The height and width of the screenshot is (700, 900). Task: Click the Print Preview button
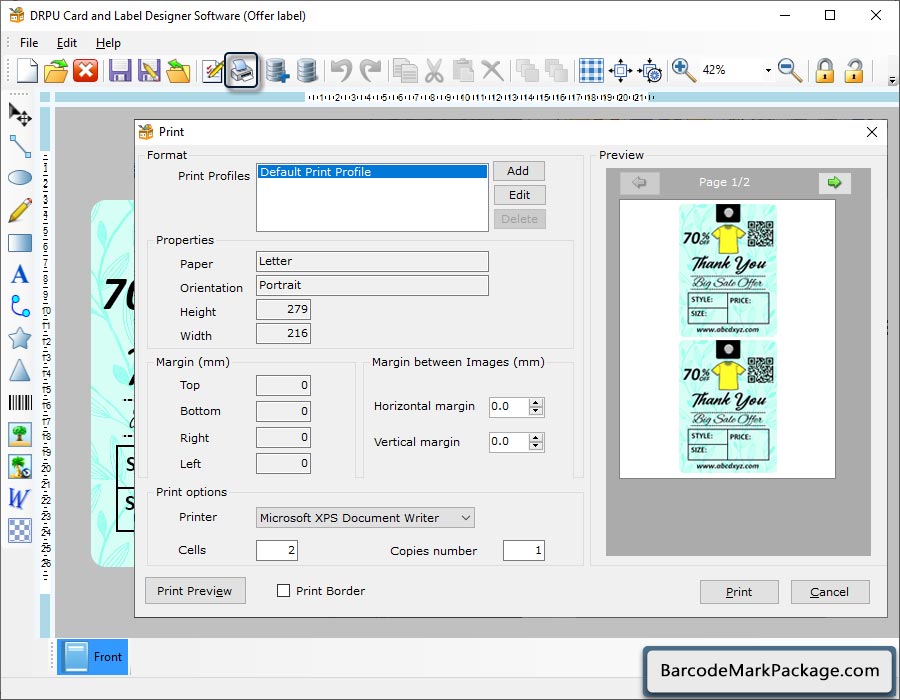195,591
